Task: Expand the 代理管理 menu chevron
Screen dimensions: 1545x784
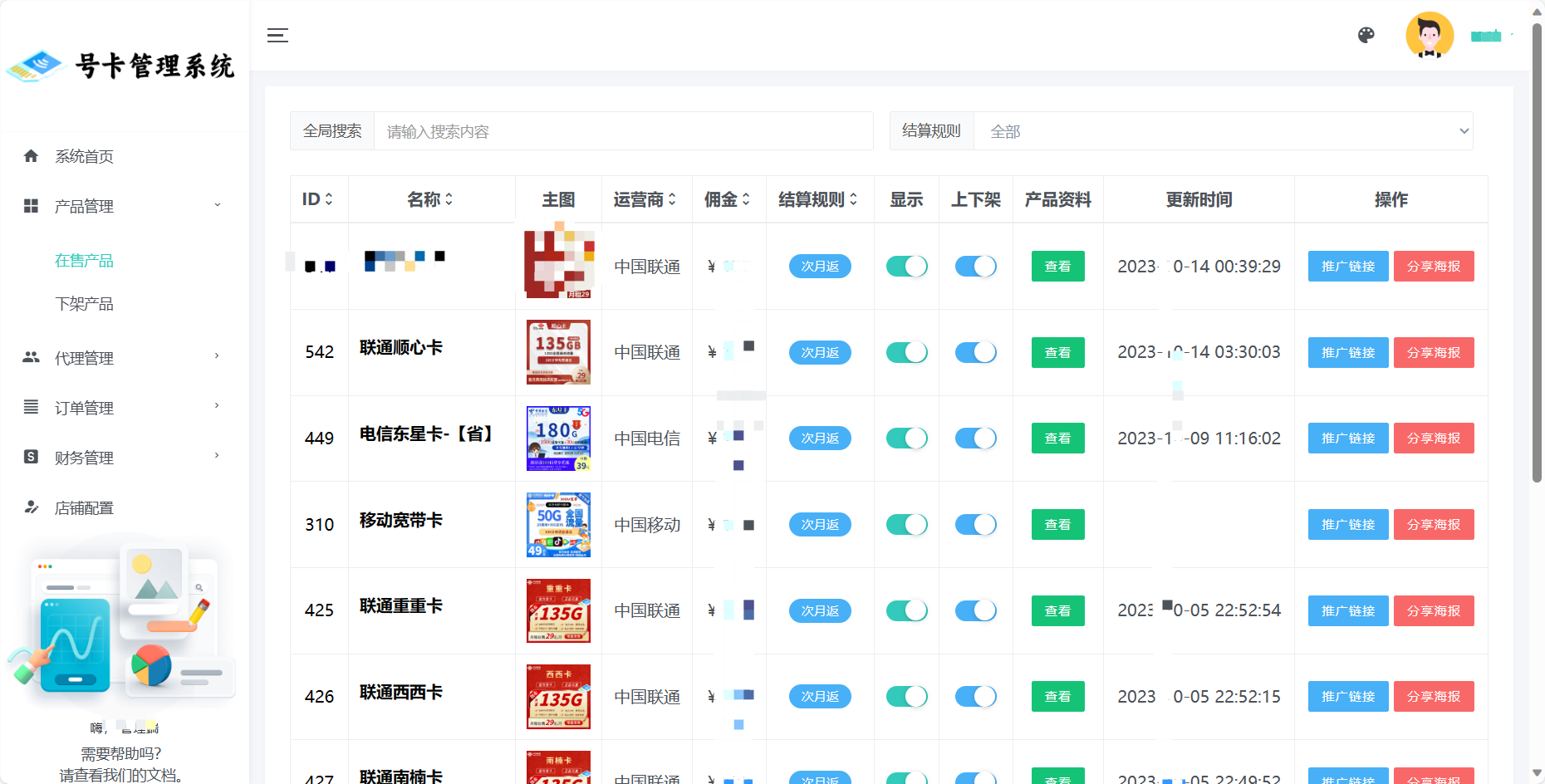Action: [x=218, y=356]
